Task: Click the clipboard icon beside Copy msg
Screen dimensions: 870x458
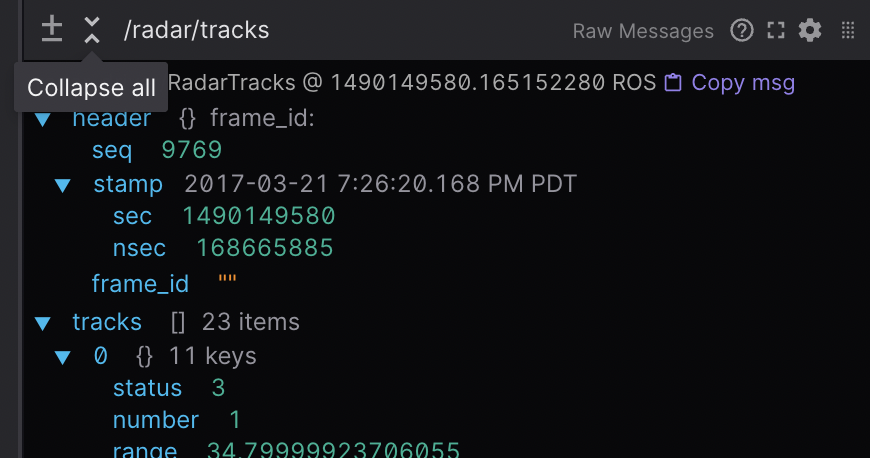Action: tap(674, 83)
